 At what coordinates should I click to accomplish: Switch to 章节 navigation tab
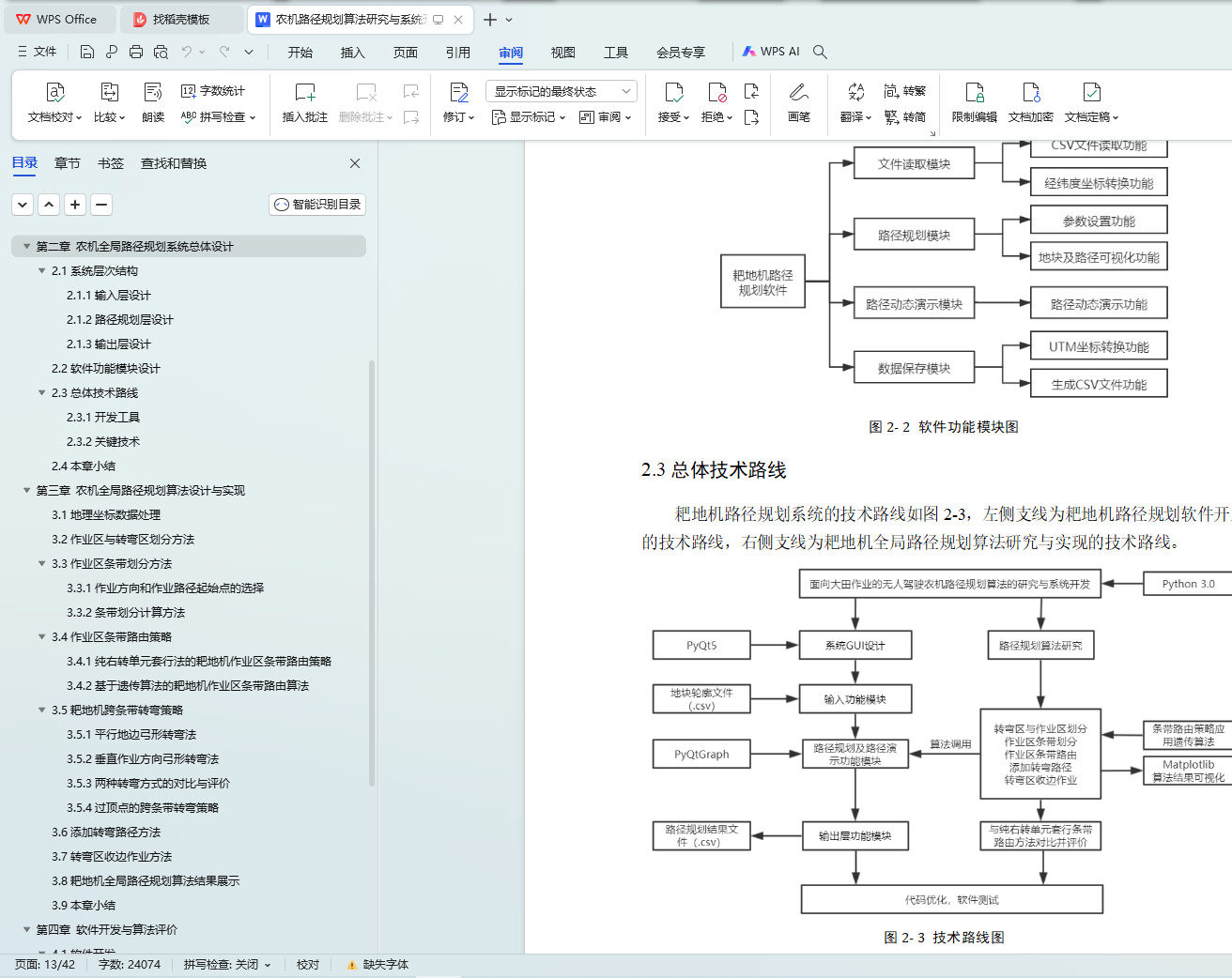68,163
